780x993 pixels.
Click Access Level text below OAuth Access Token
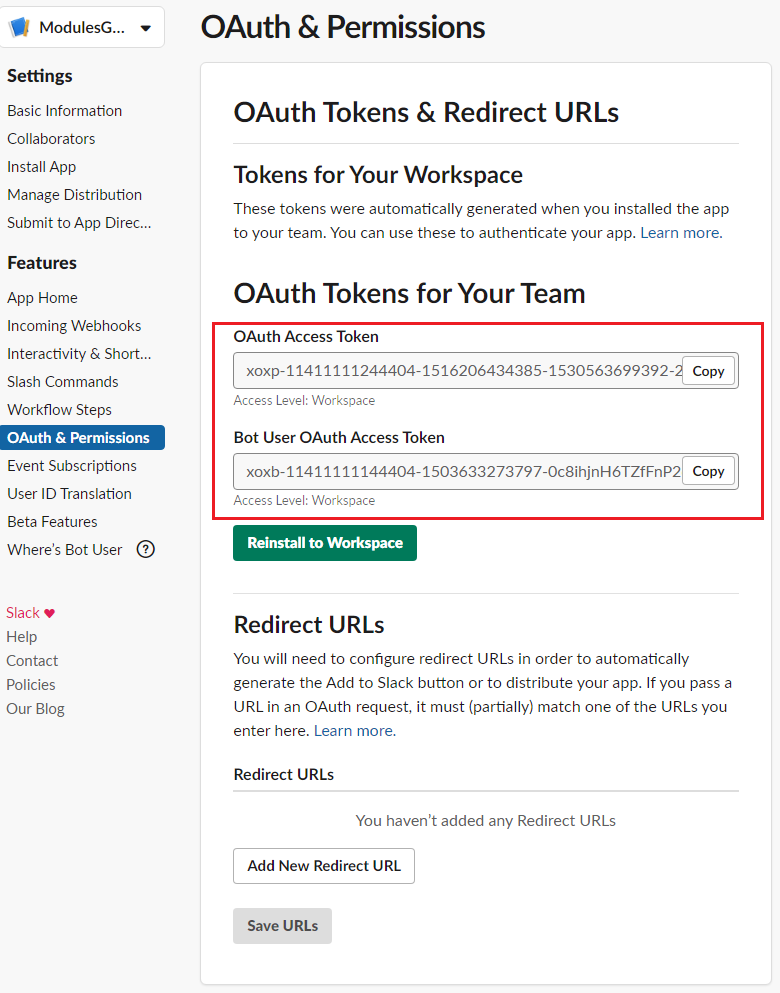point(304,400)
